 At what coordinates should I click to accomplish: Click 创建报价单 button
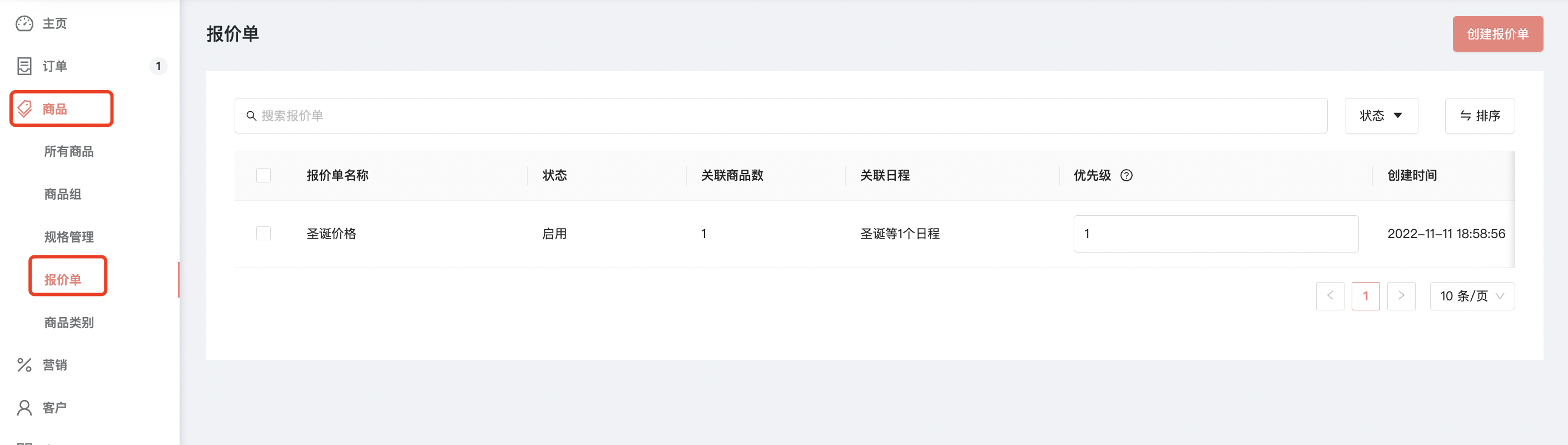click(x=1497, y=34)
